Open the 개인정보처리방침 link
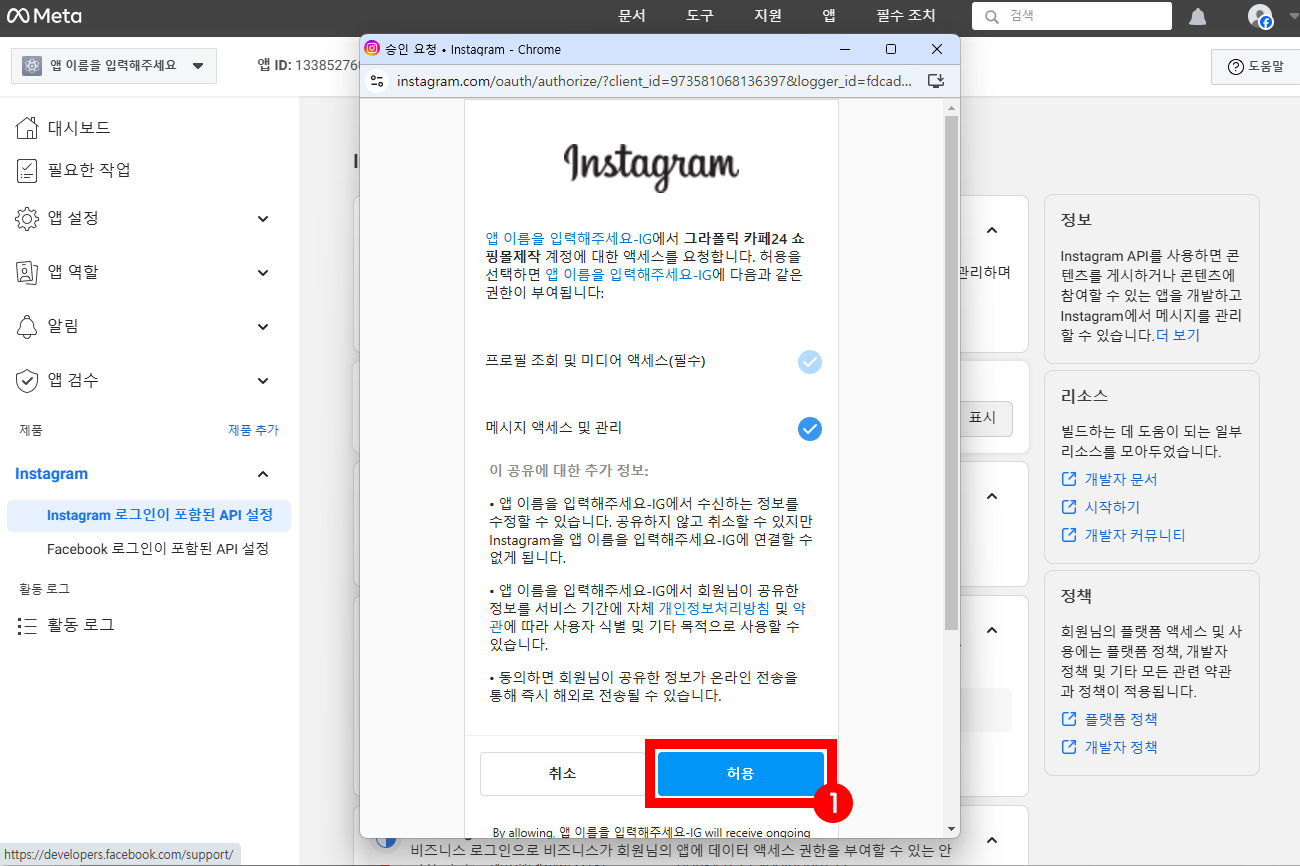The width and height of the screenshot is (1300, 866). pos(714,608)
